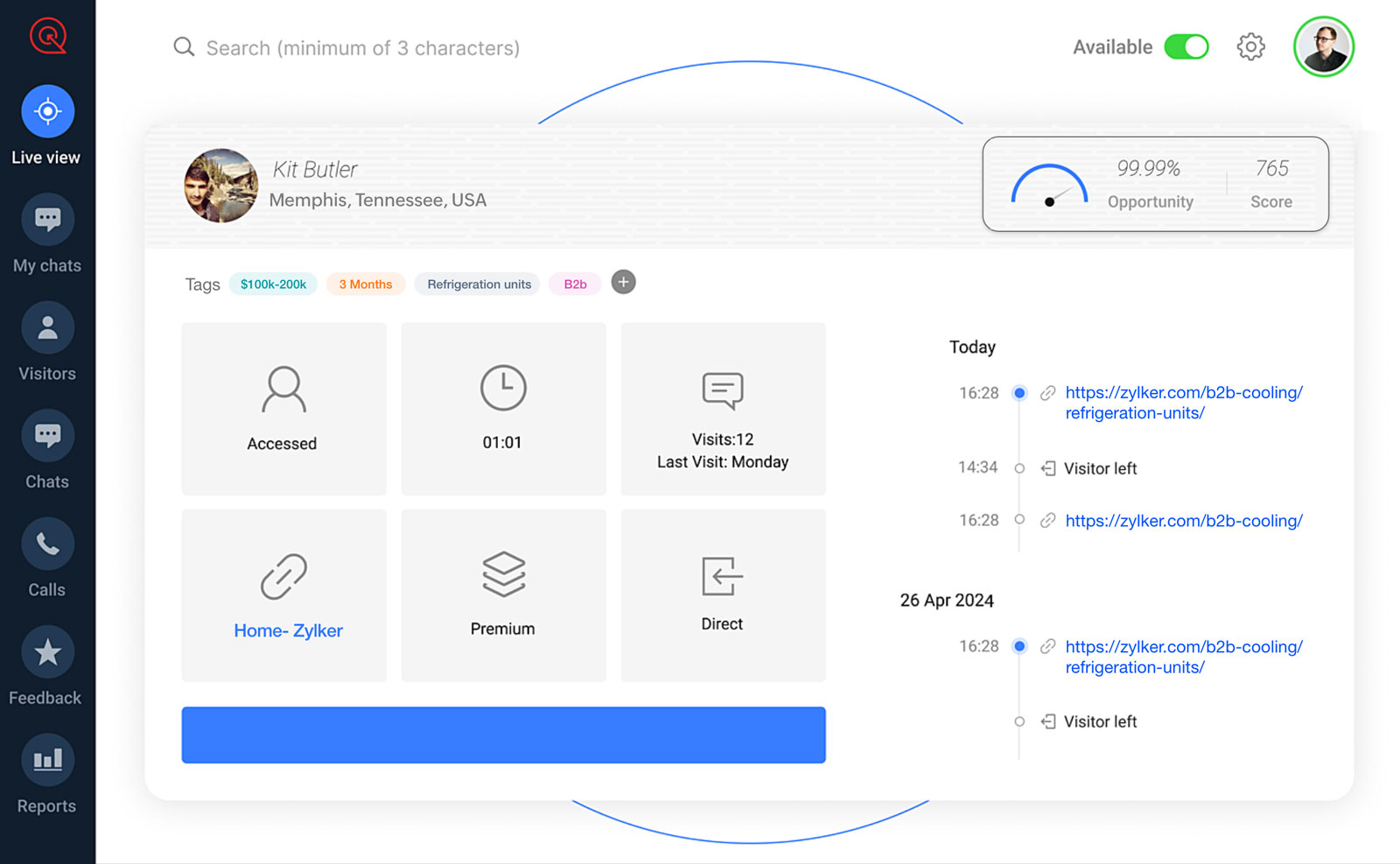Click the Visitor left event marker
Viewport: 1400px width, 864px height.
coord(1019,468)
